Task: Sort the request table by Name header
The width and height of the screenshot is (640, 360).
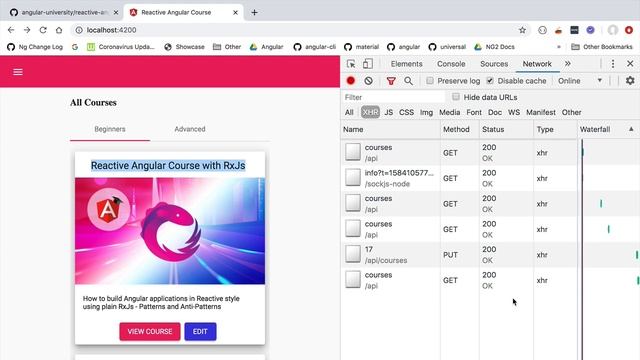Action: coord(391,129)
